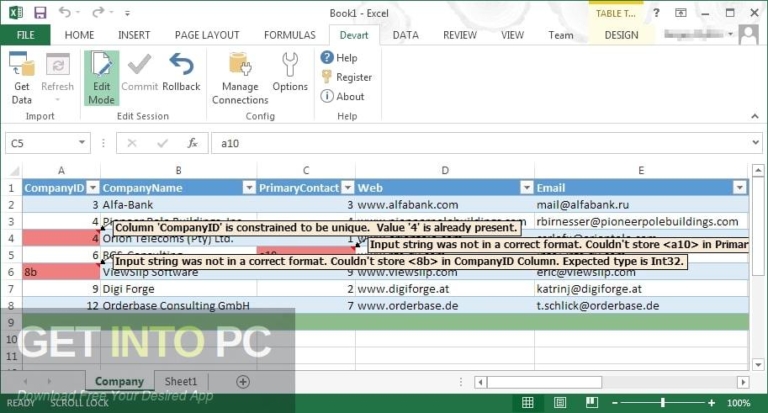
Task: Switch to Page Break Preview in status bar
Action: point(592,403)
